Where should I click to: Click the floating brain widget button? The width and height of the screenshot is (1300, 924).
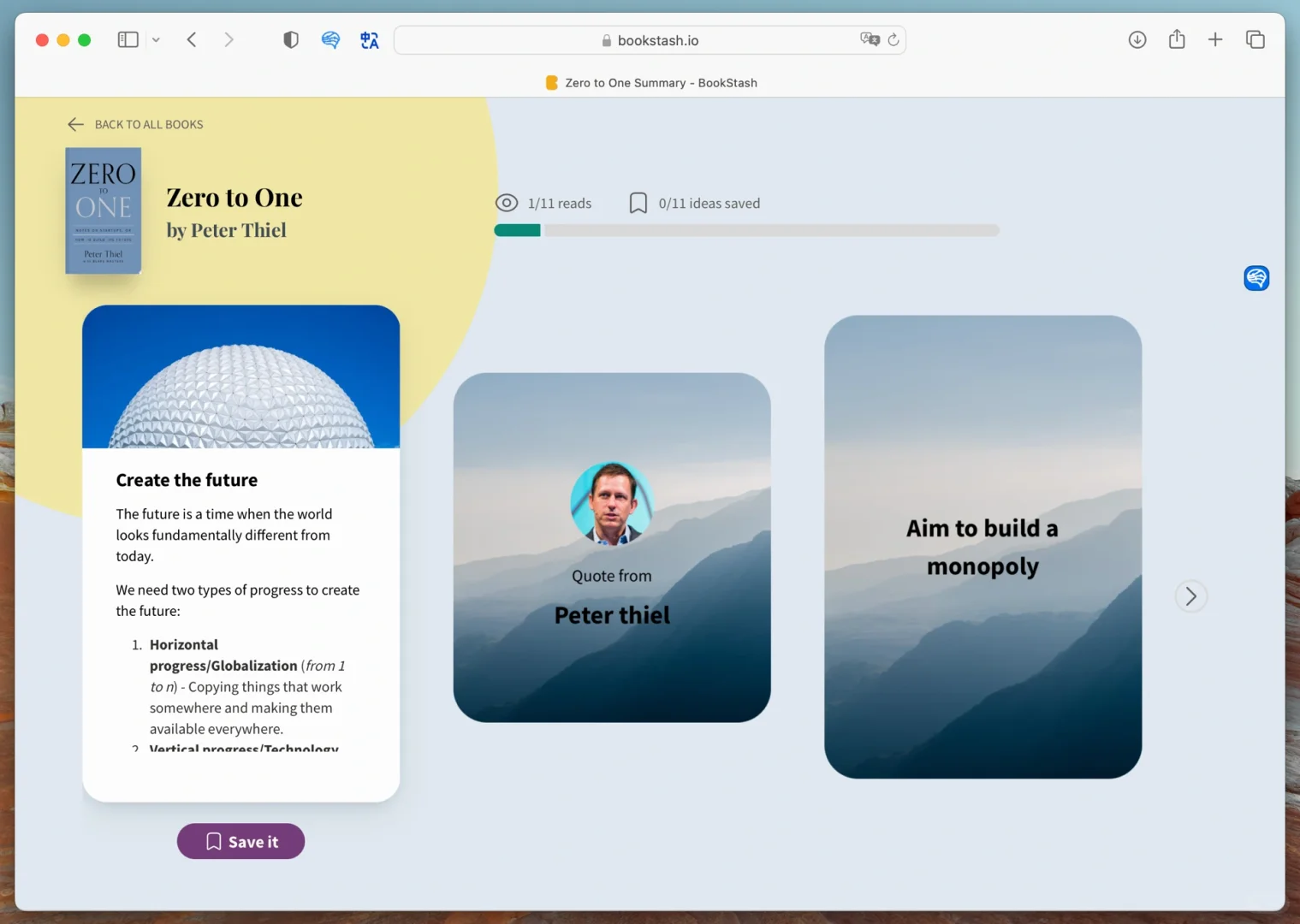[1256, 278]
